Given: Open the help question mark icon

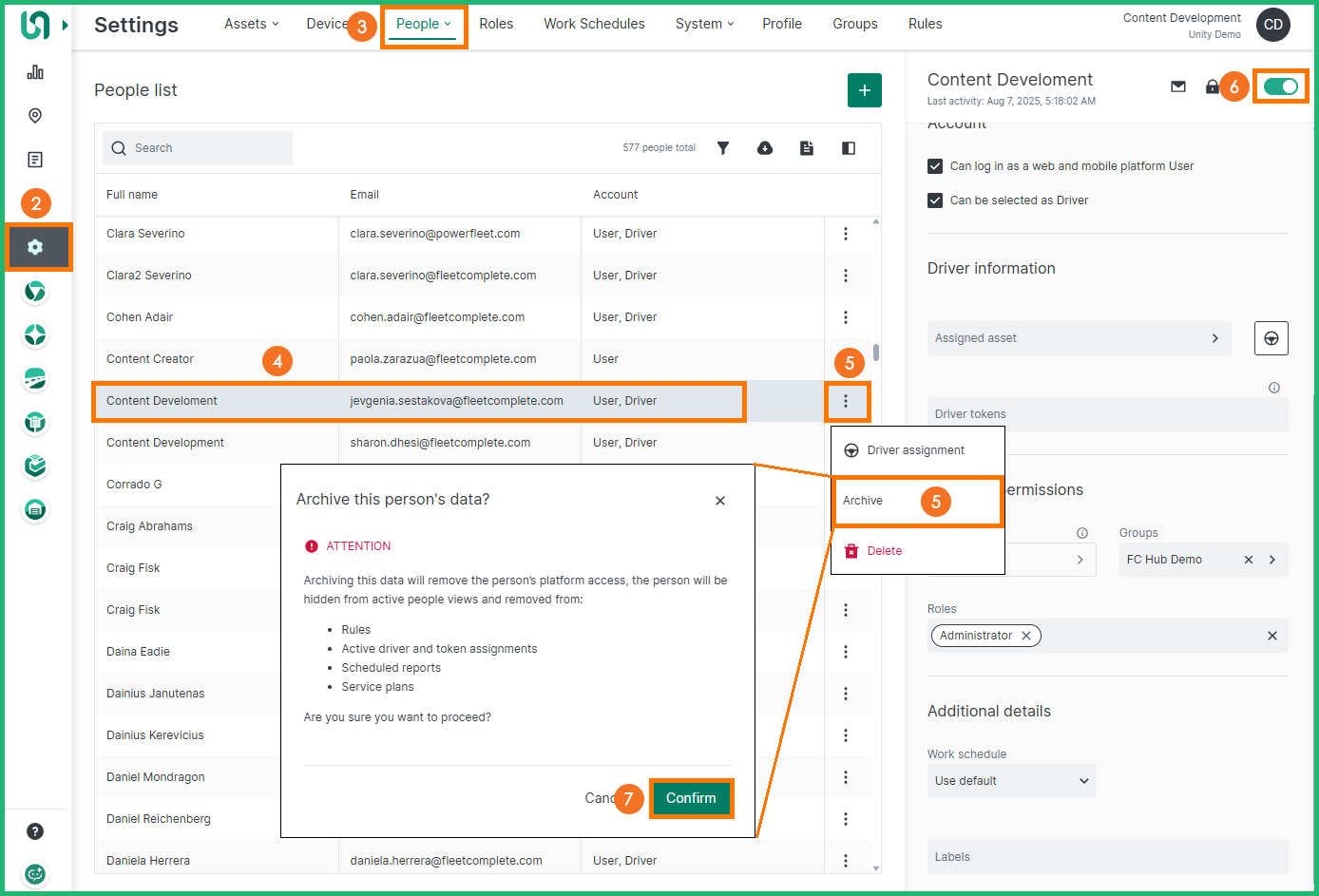Looking at the screenshot, I should coord(35,831).
